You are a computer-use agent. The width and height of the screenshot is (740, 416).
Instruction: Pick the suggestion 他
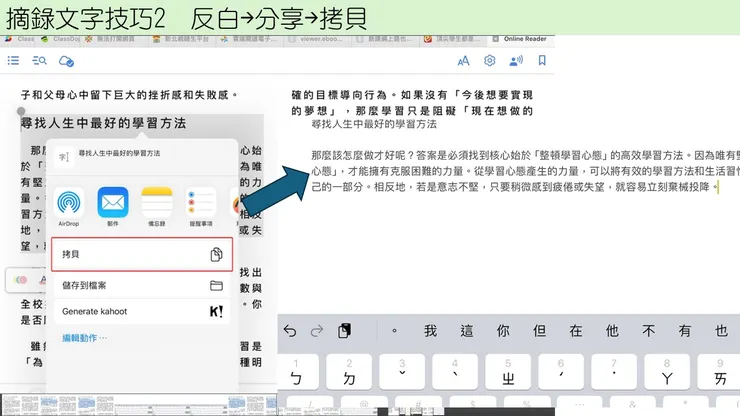pos(612,331)
